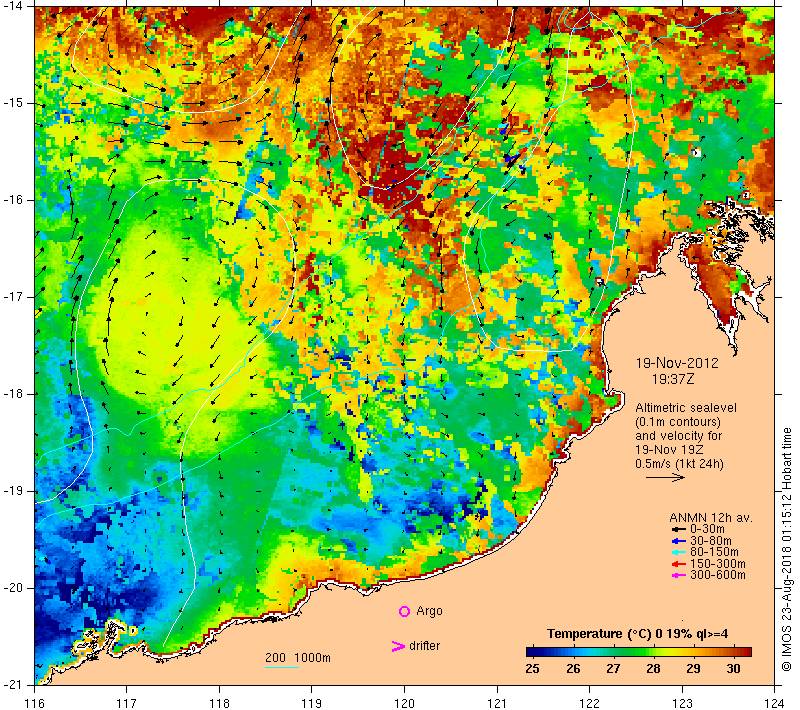This screenshot has width=800, height=710.
Task: Click the longitude axis label 116
Action: click(35, 703)
